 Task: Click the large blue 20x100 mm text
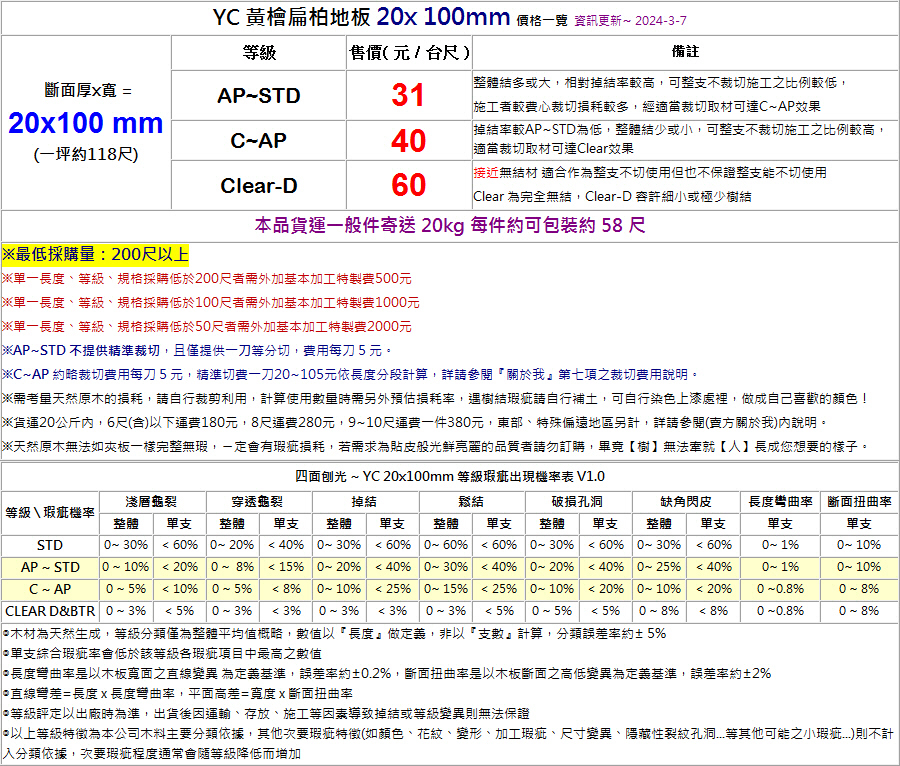(x=86, y=123)
